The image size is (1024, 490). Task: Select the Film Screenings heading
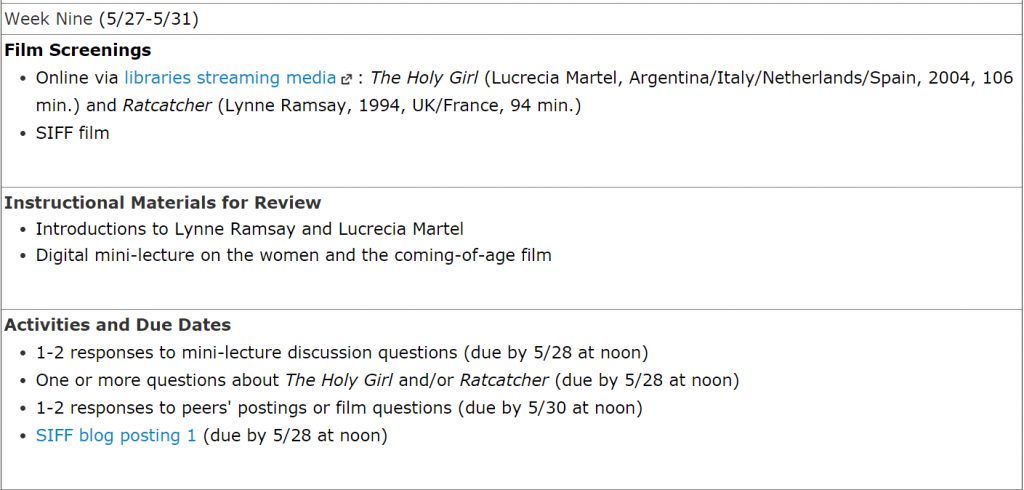78,49
